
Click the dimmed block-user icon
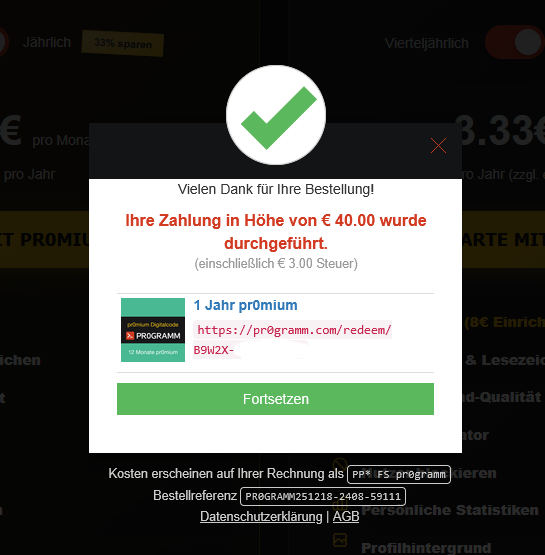click(x=340, y=464)
